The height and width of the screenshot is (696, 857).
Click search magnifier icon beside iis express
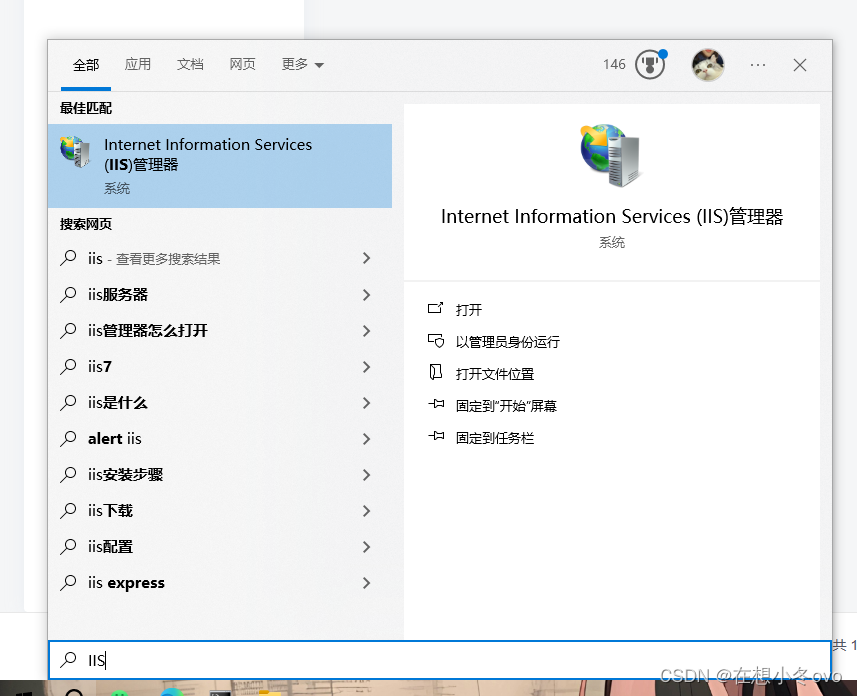pyautogui.click(x=68, y=583)
